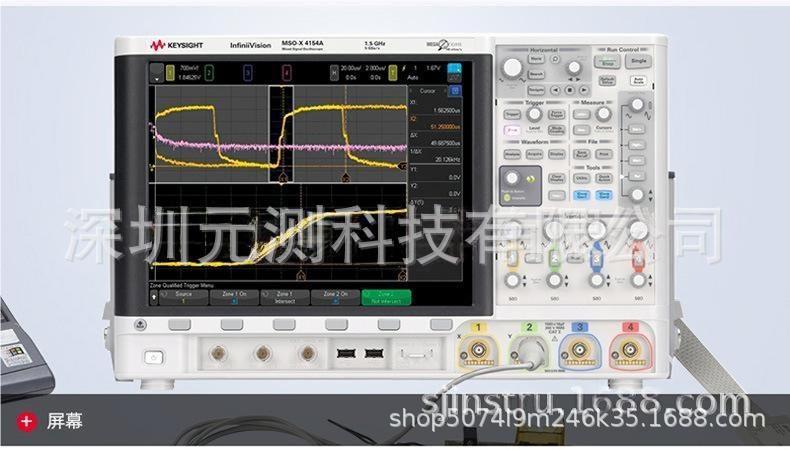Click the Mode/Coupling button

557,131
